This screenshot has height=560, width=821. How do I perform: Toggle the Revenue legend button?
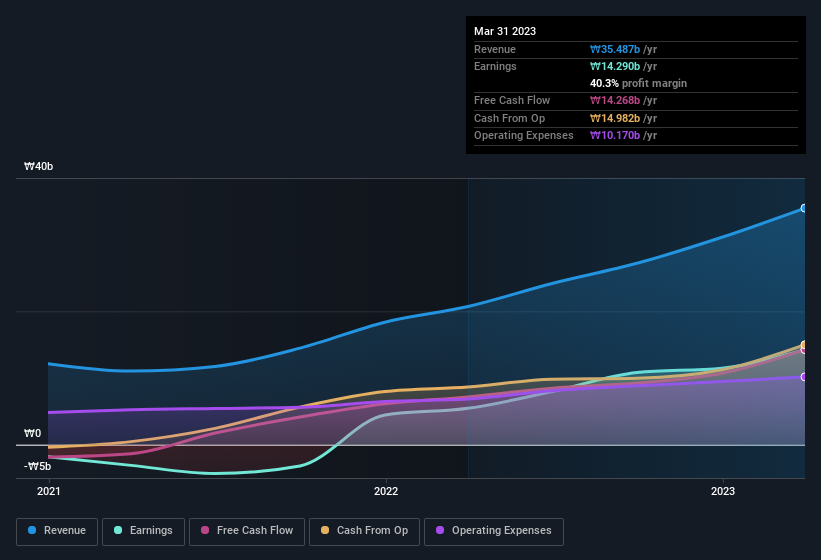point(57,531)
